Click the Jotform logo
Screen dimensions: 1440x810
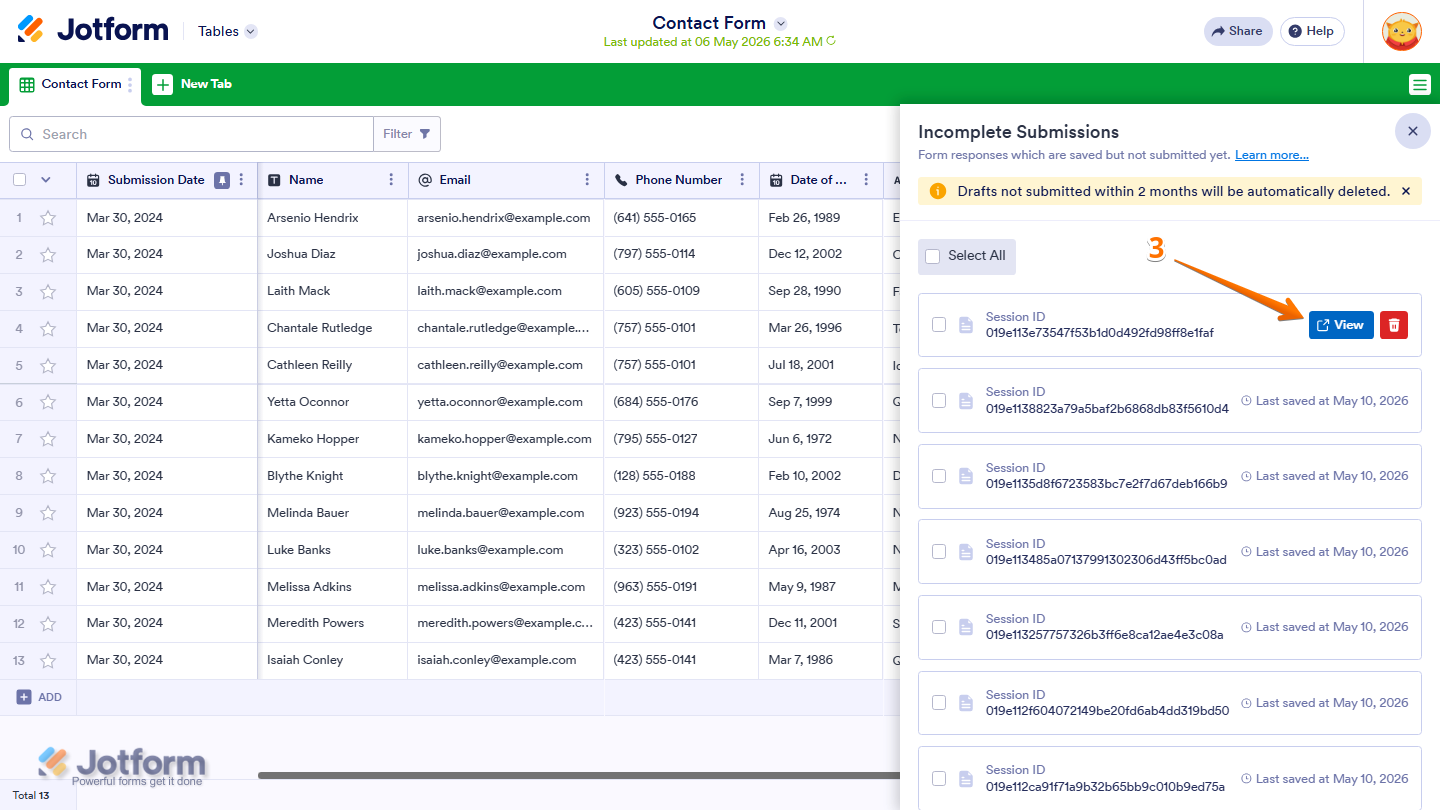point(93,30)
